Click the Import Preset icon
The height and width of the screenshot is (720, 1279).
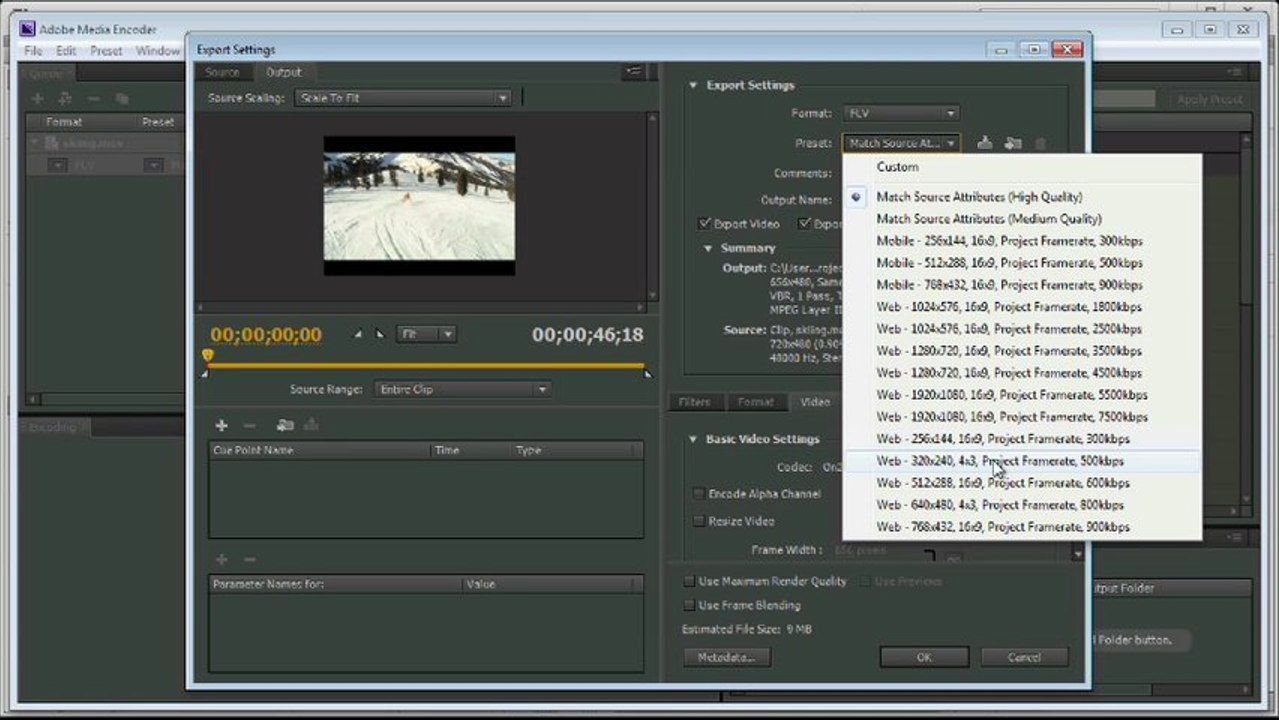(x=1012, y=144)
